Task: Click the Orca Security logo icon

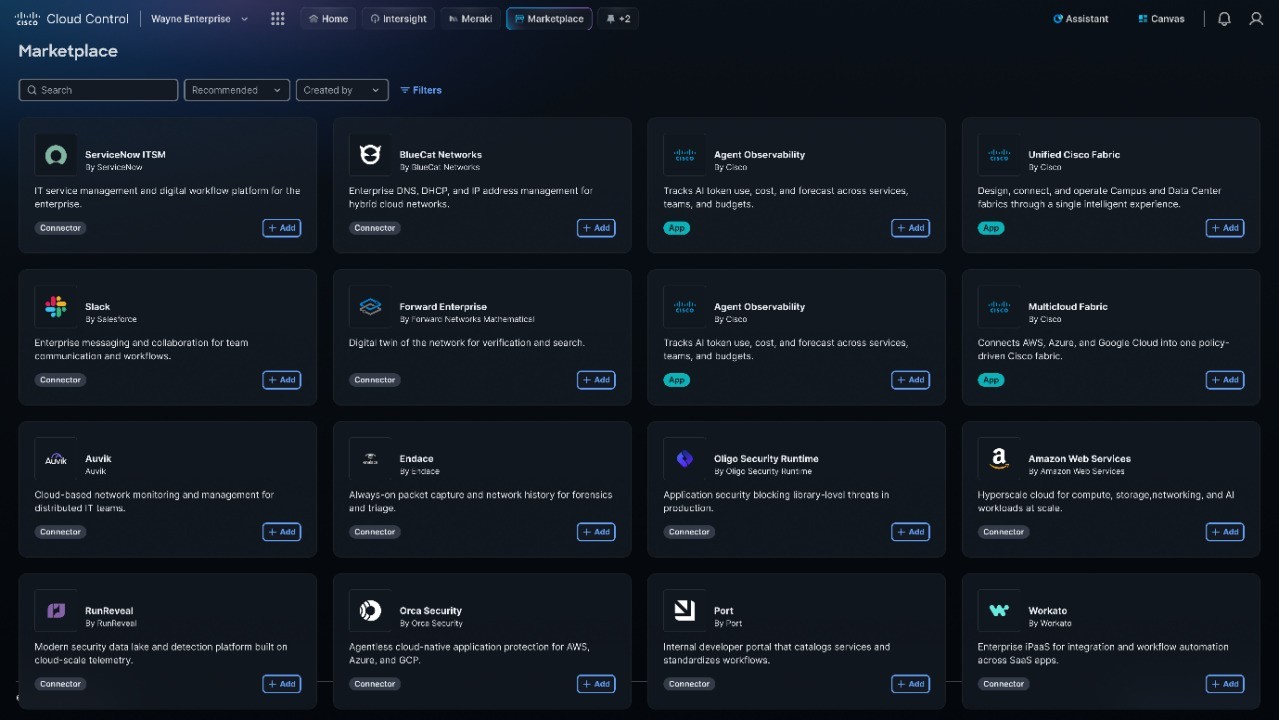Action: pyautogui.click(x=370, y=611)
